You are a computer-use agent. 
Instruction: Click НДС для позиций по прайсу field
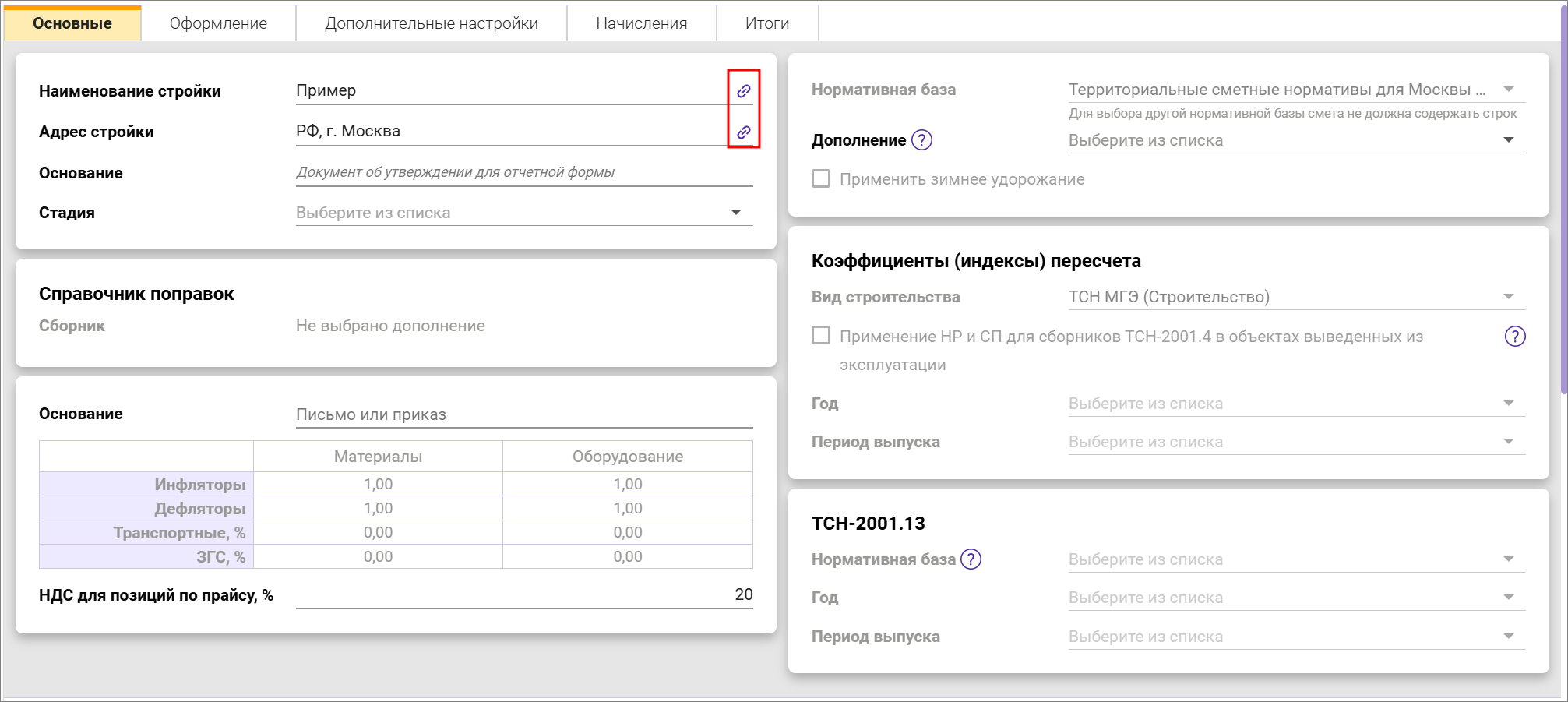click(523, 595)
